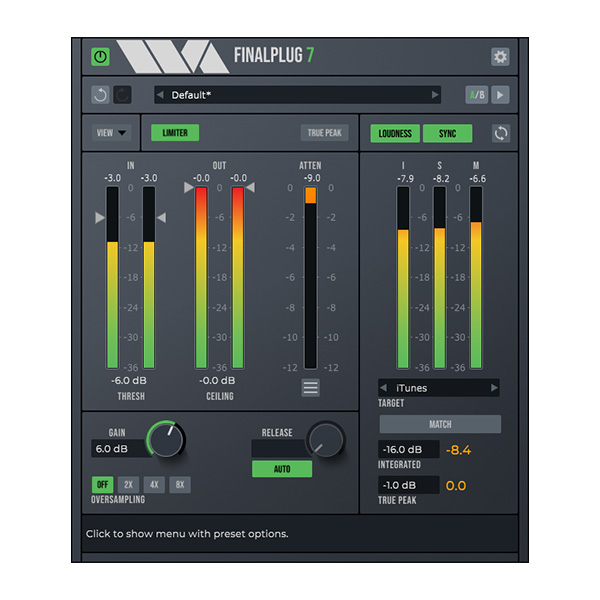This screenshot has height=600, width=600.
Task: Toggle AUTO release button
Action: 282,469
